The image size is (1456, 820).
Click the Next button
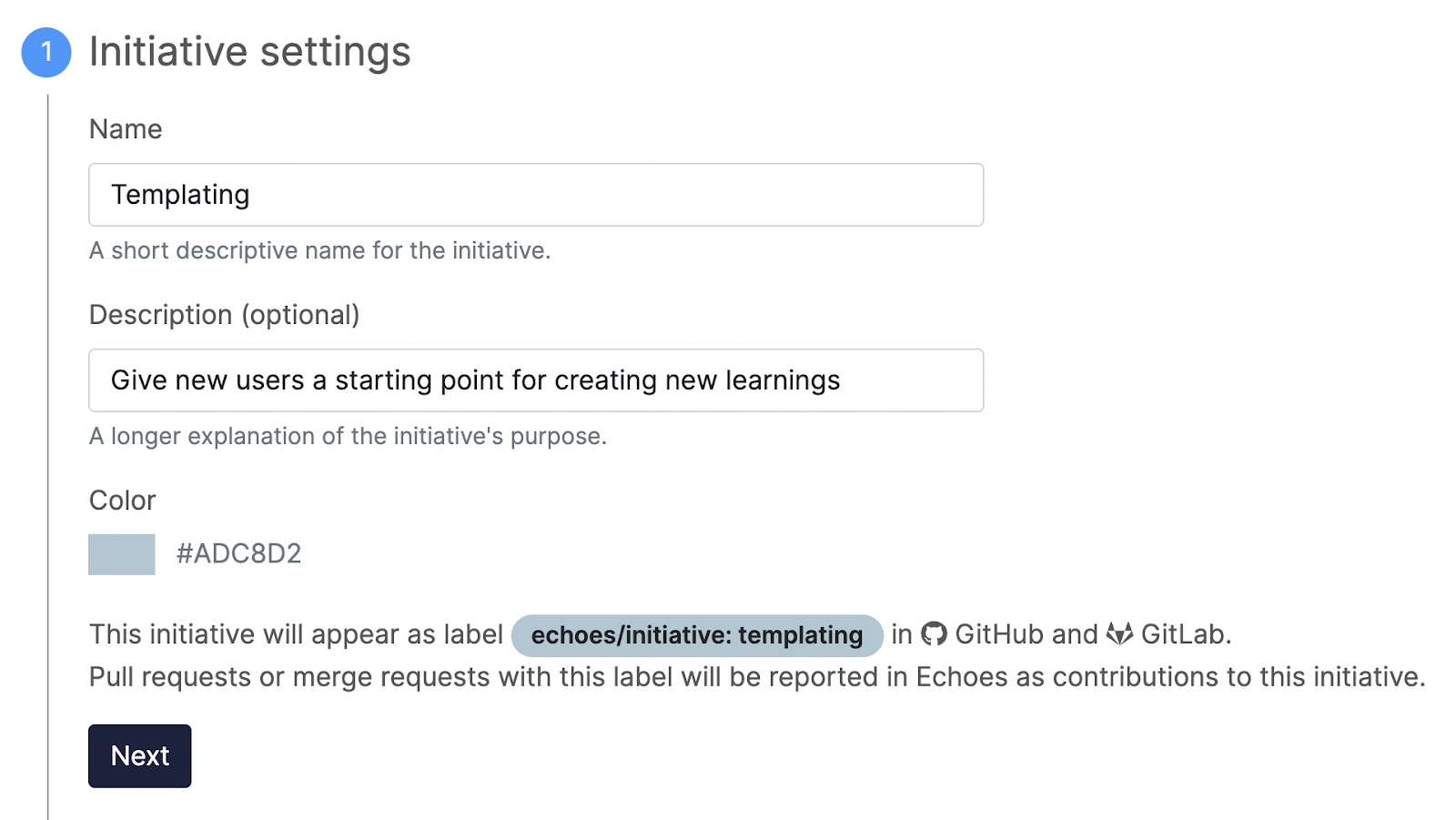coord(140,755)
